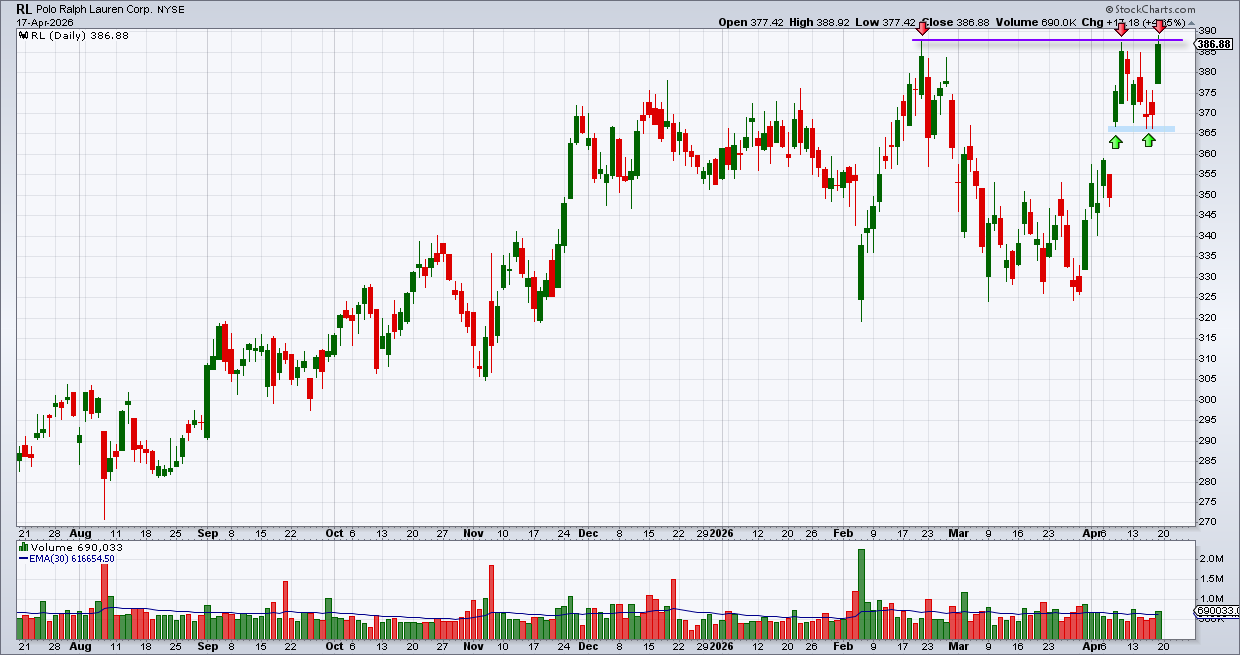
Task: Click the 340 price axis label
Action: (x=1208, y=236)
